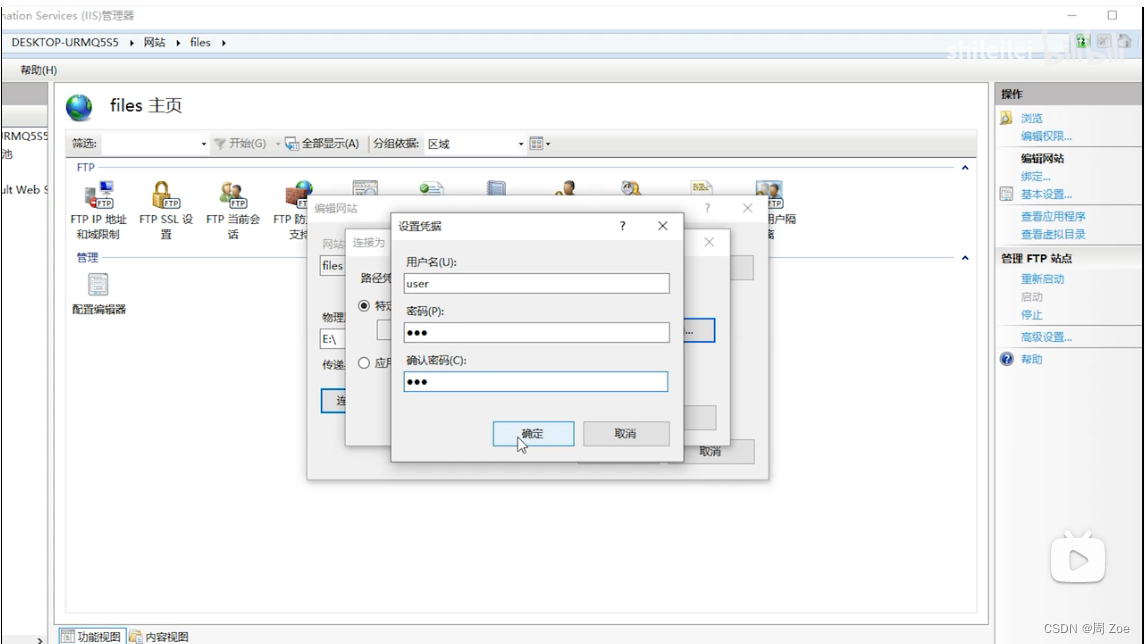Click the Browse link in actions

[x=1031, y=118]
